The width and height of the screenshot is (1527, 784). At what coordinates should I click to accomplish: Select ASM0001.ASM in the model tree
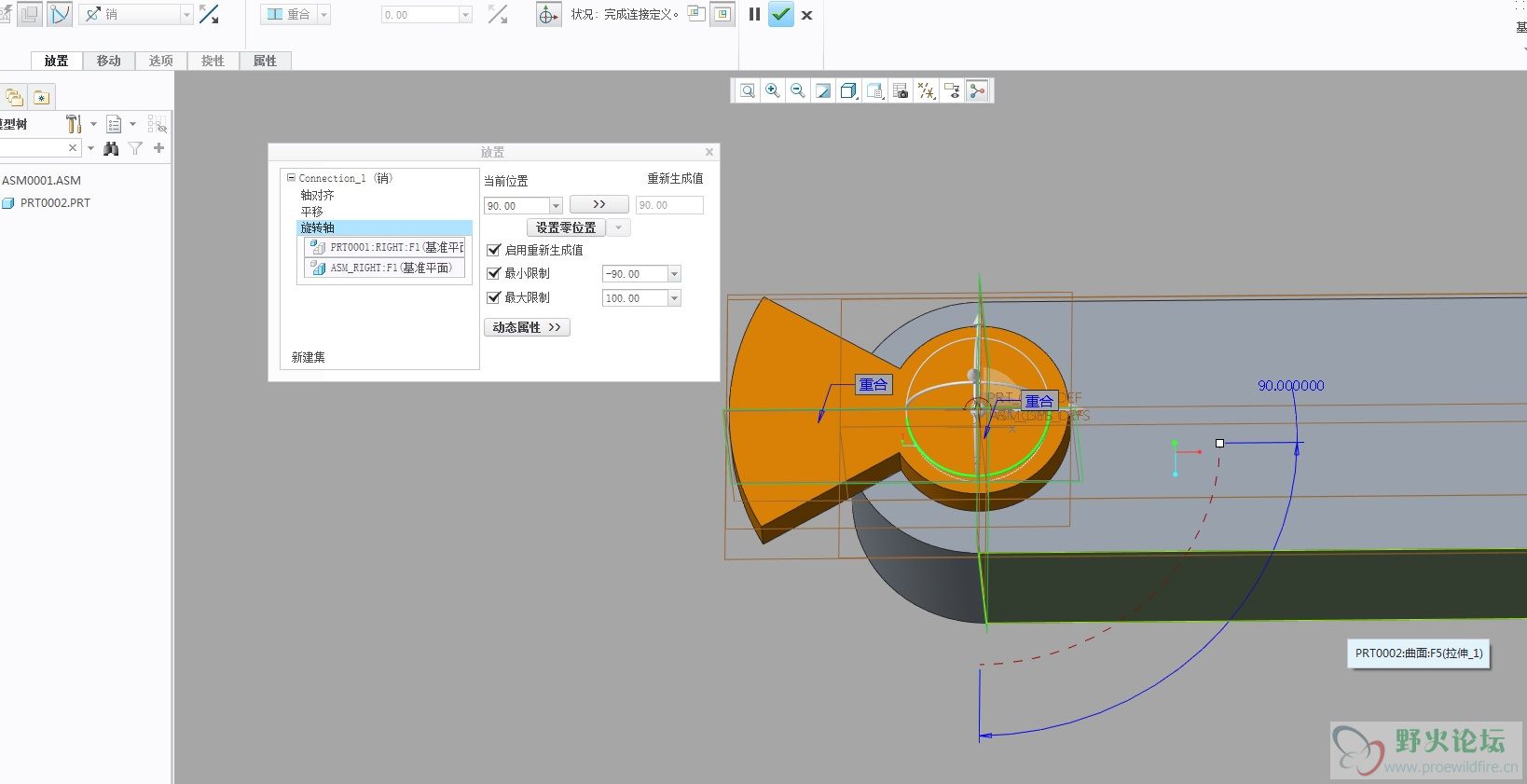coord(41,180)
